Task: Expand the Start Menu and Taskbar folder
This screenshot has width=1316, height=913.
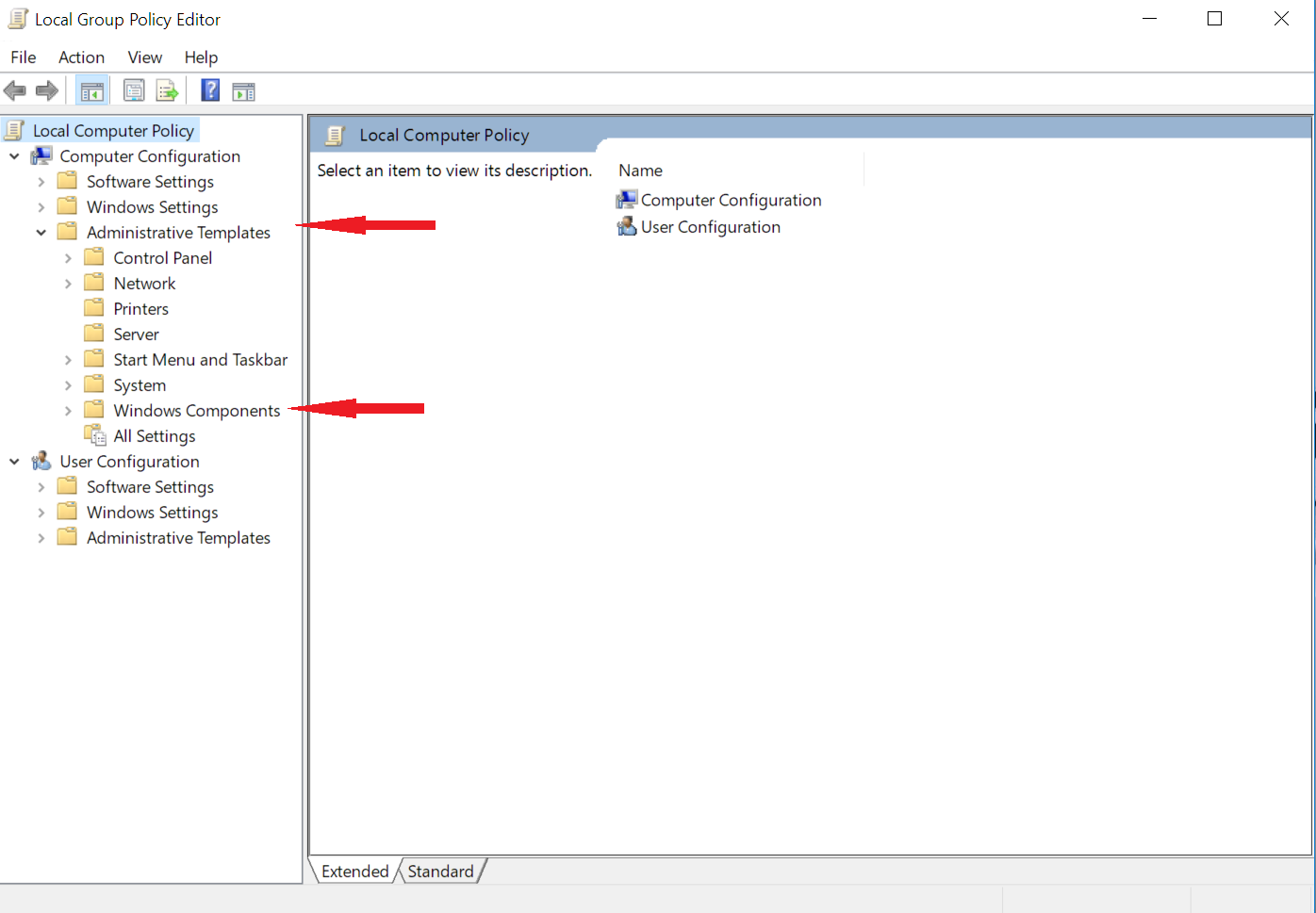Action: (x=68, y=360)
